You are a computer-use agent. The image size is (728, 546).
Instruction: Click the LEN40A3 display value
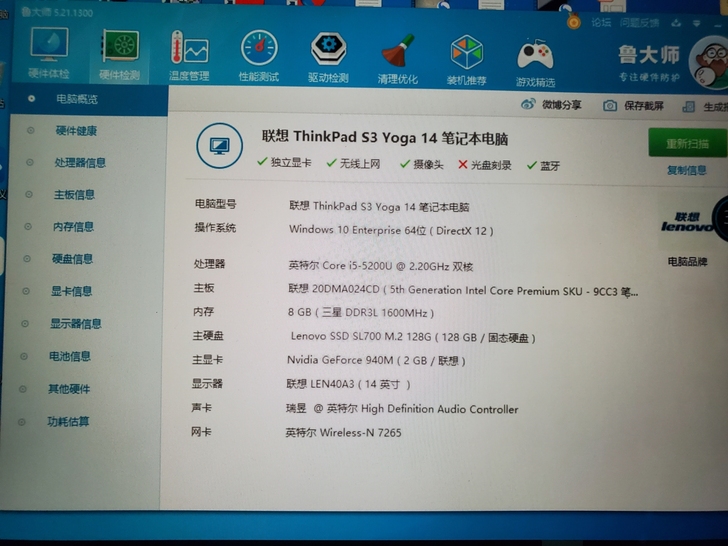[x=348, y=384]
